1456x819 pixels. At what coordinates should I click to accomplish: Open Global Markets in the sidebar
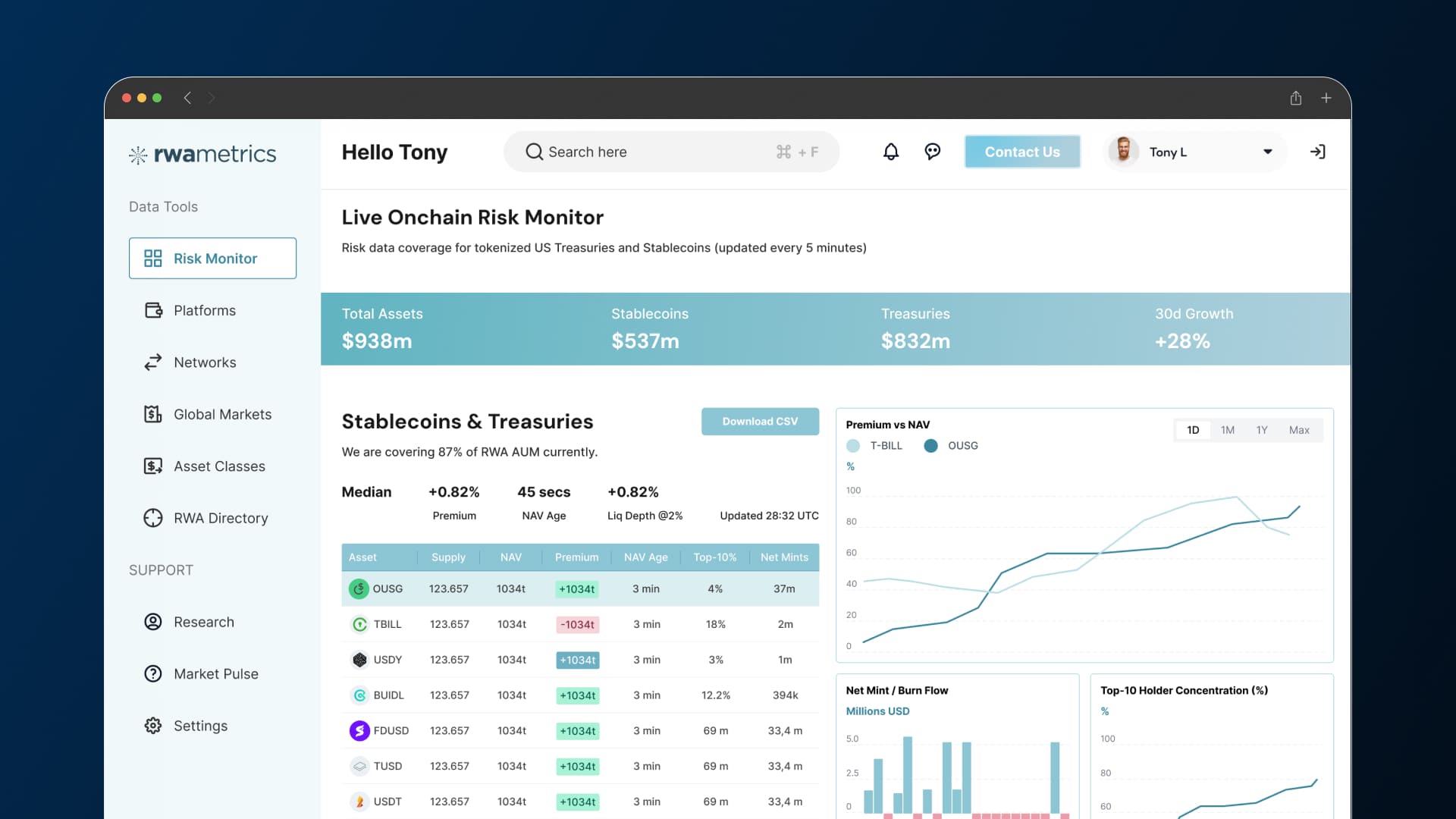[222, 414]
